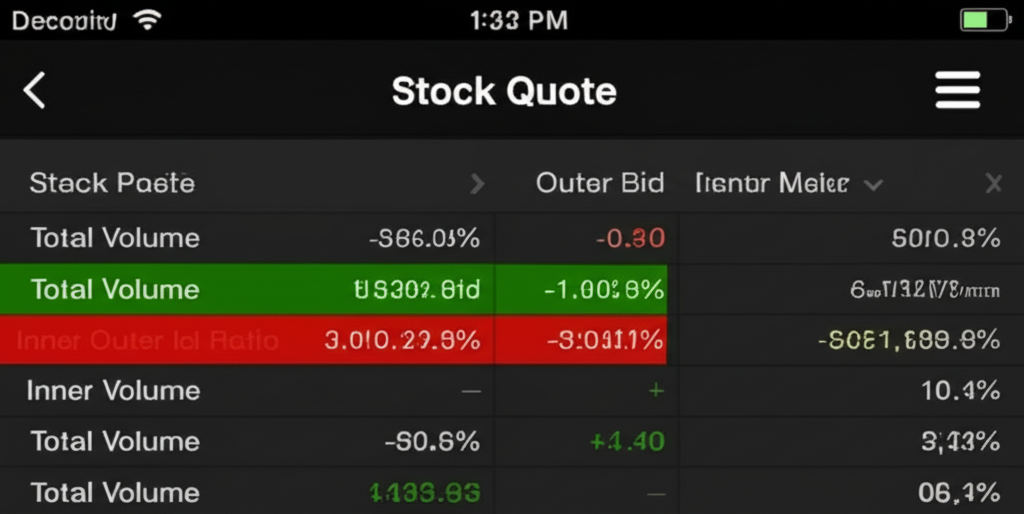The height and width of the screenshot is (514, 1024).
Task: Tap the dash in Inner Volume row
Action: [471, 391]
